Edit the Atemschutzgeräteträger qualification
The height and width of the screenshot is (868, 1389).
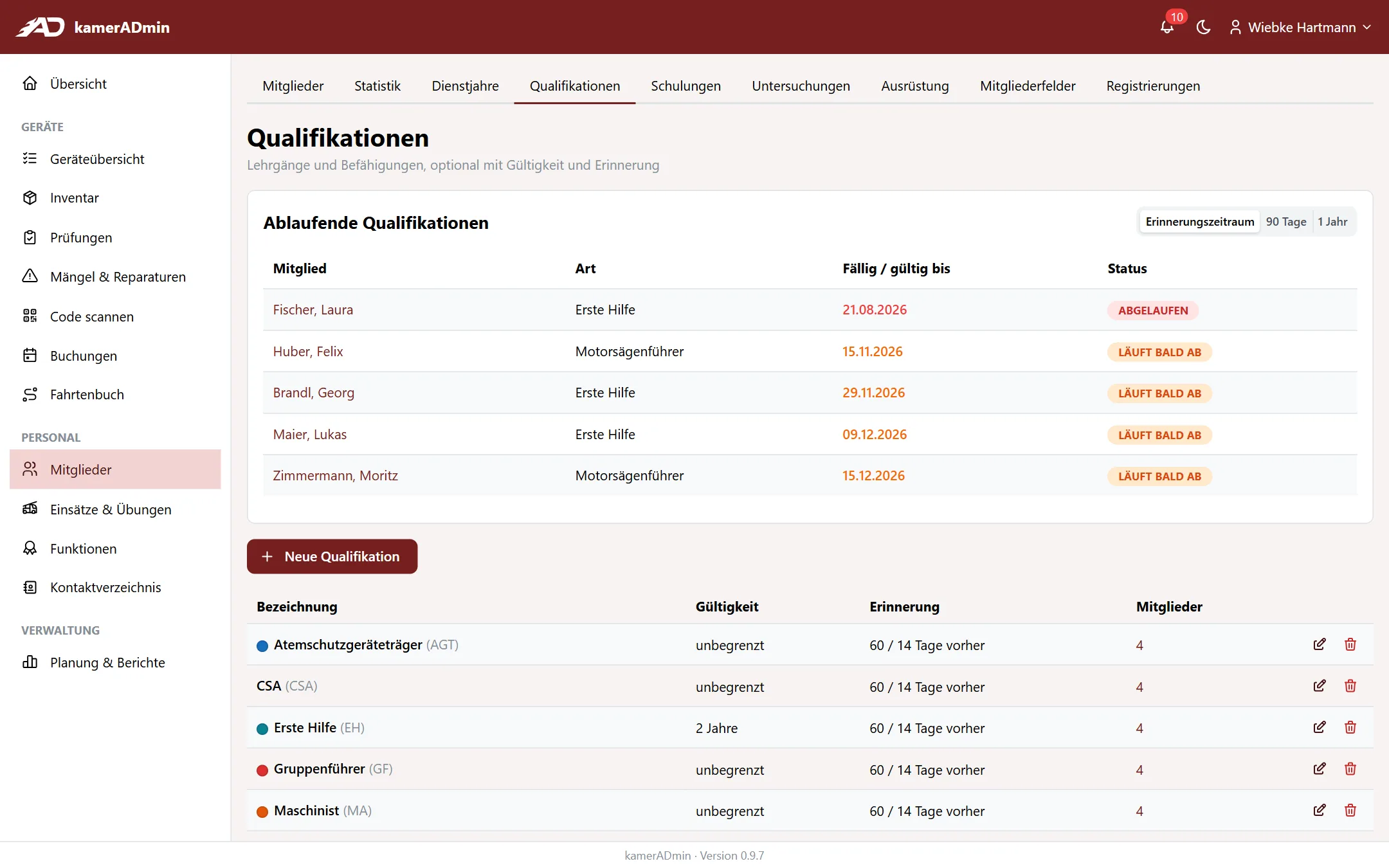(1320, 644)
